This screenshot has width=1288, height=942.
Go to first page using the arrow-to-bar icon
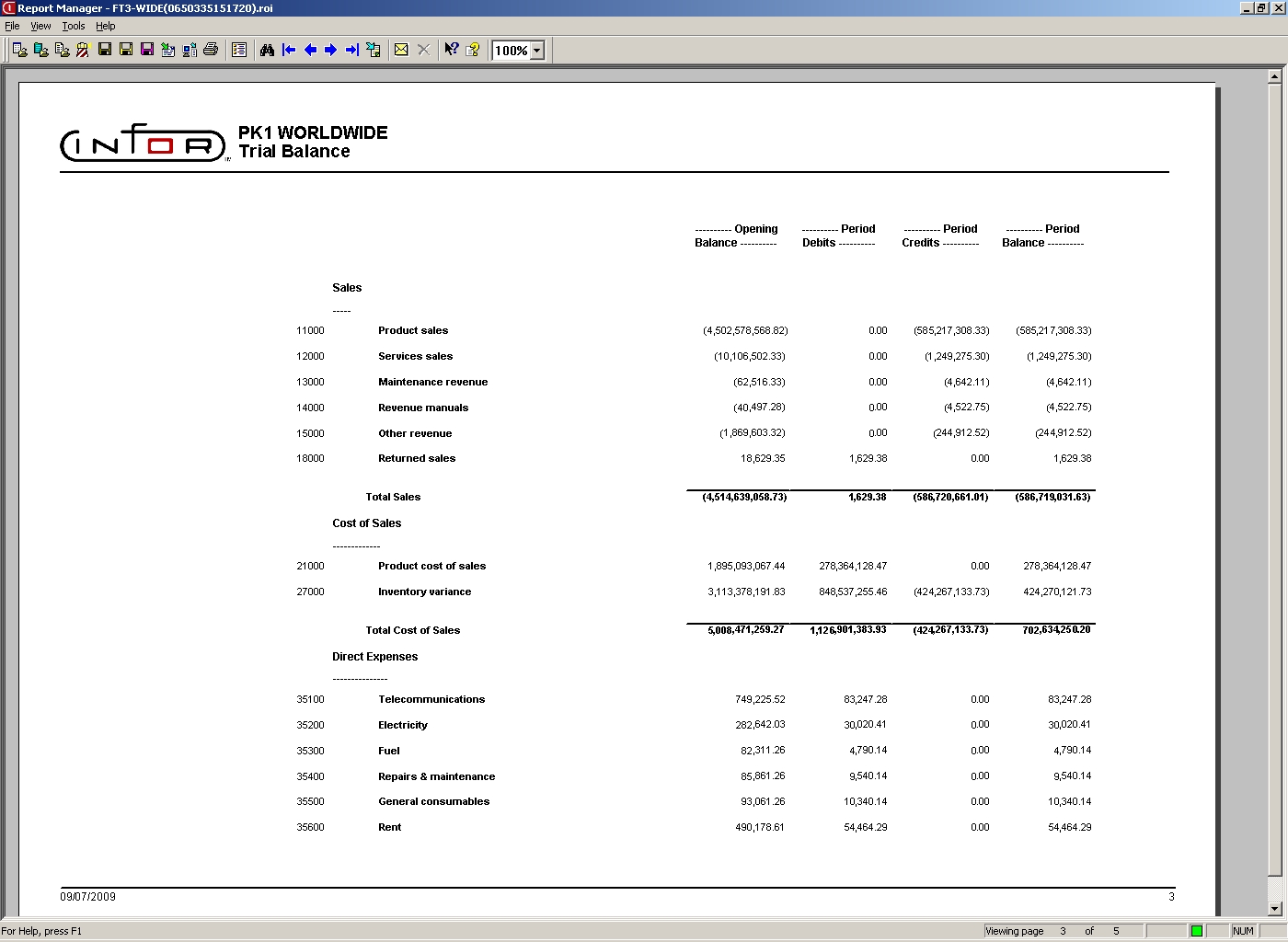[x=289, y=50]
